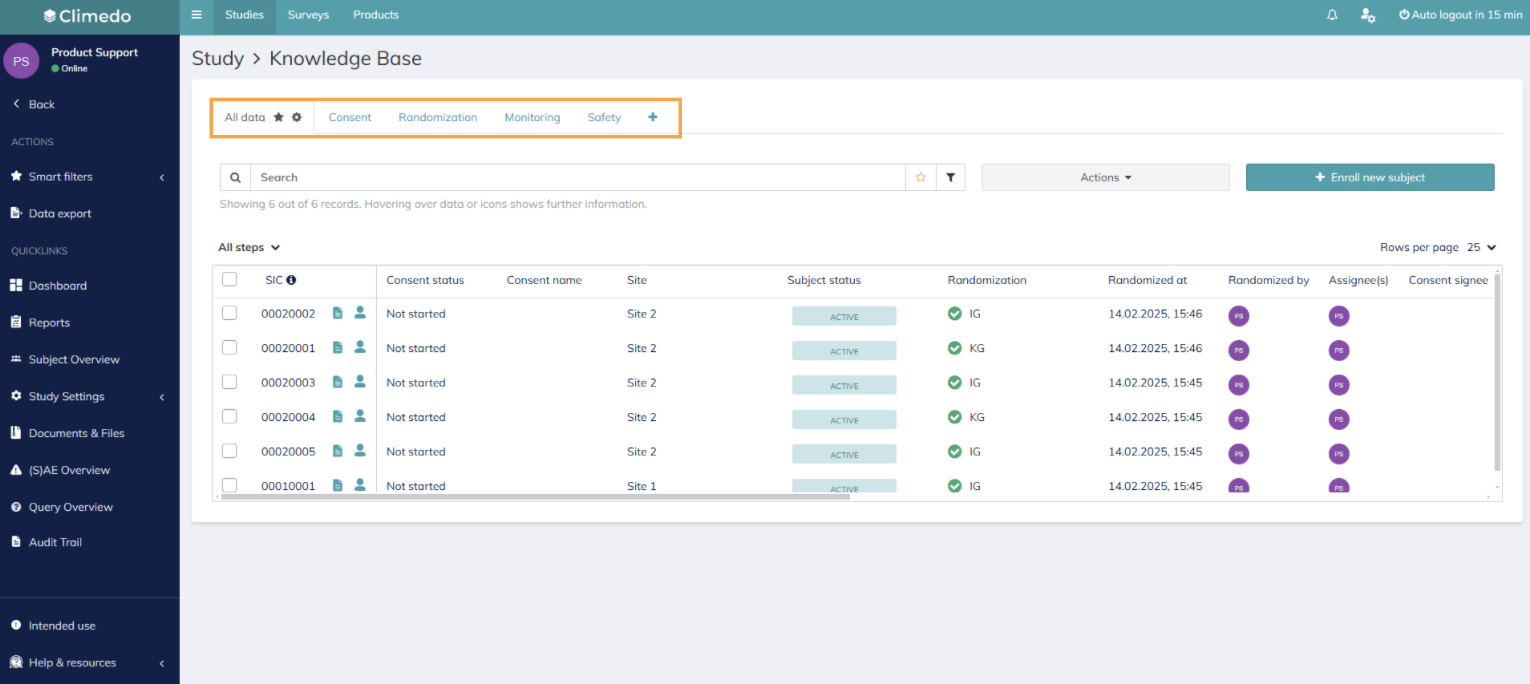Click the filter funnel icon next to search

[951, 177]
